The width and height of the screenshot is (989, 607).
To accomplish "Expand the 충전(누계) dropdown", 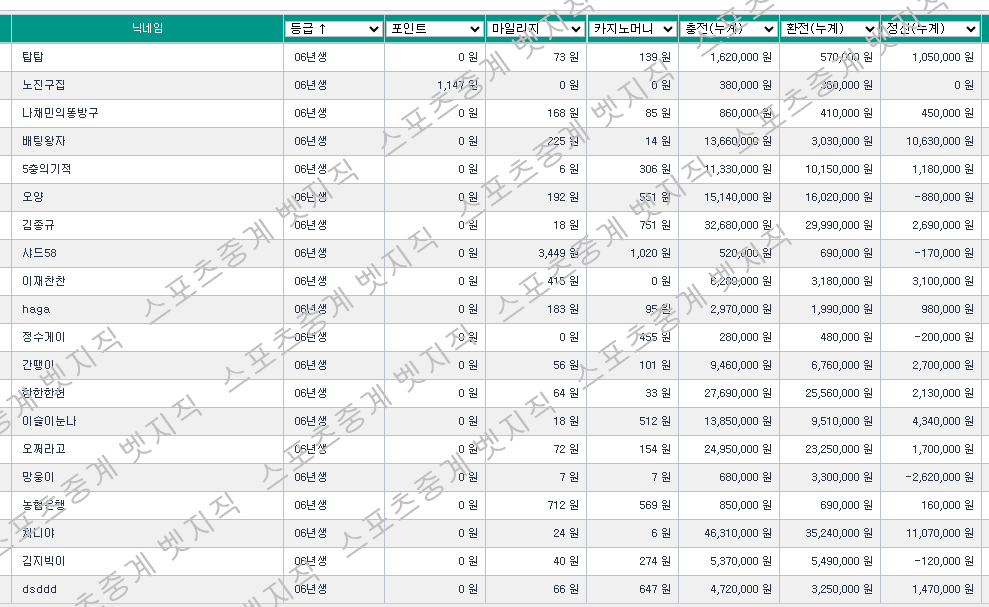I will coord(729,29).
